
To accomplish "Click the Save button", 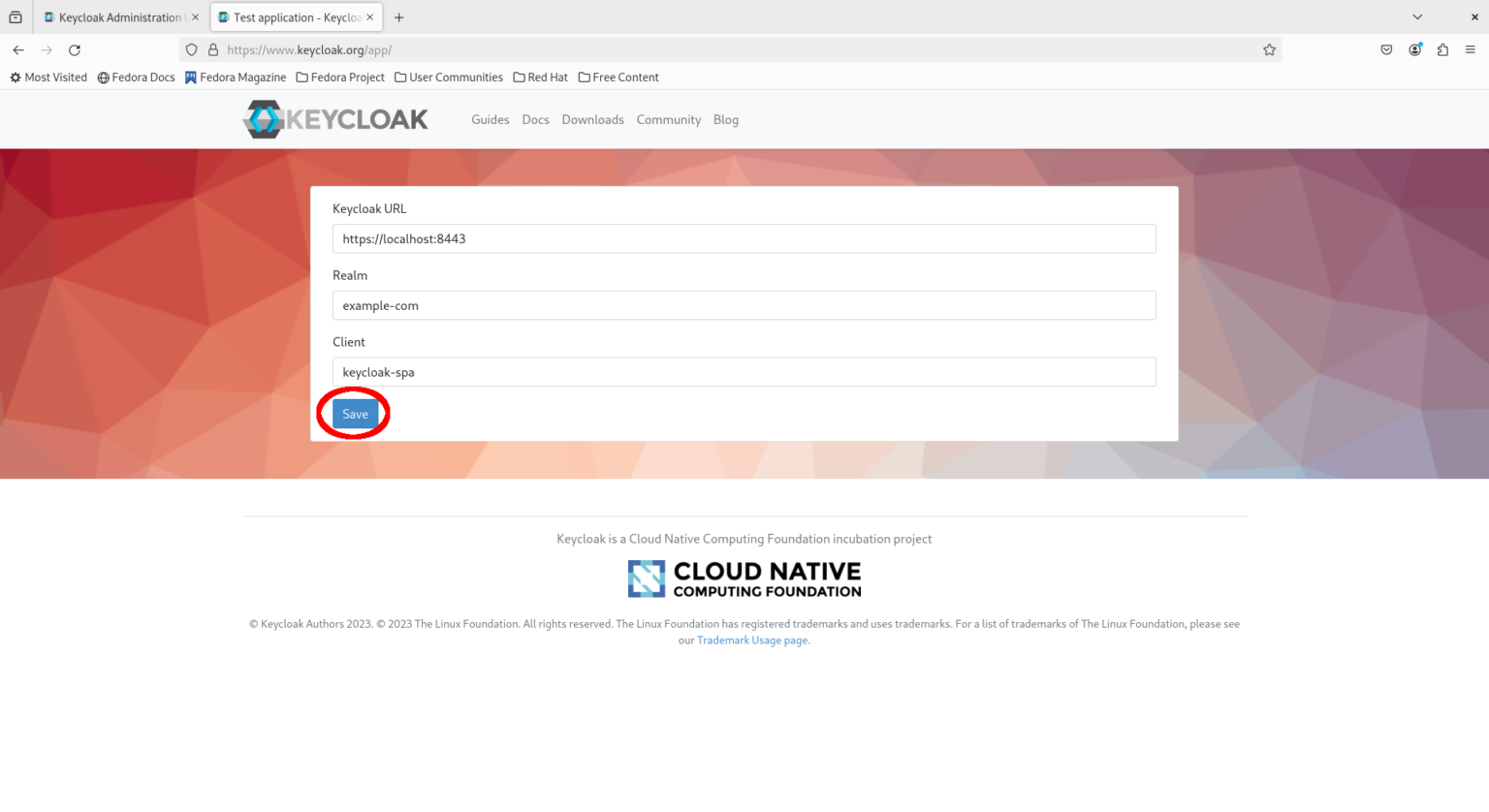I will click(x=355, y=413).
